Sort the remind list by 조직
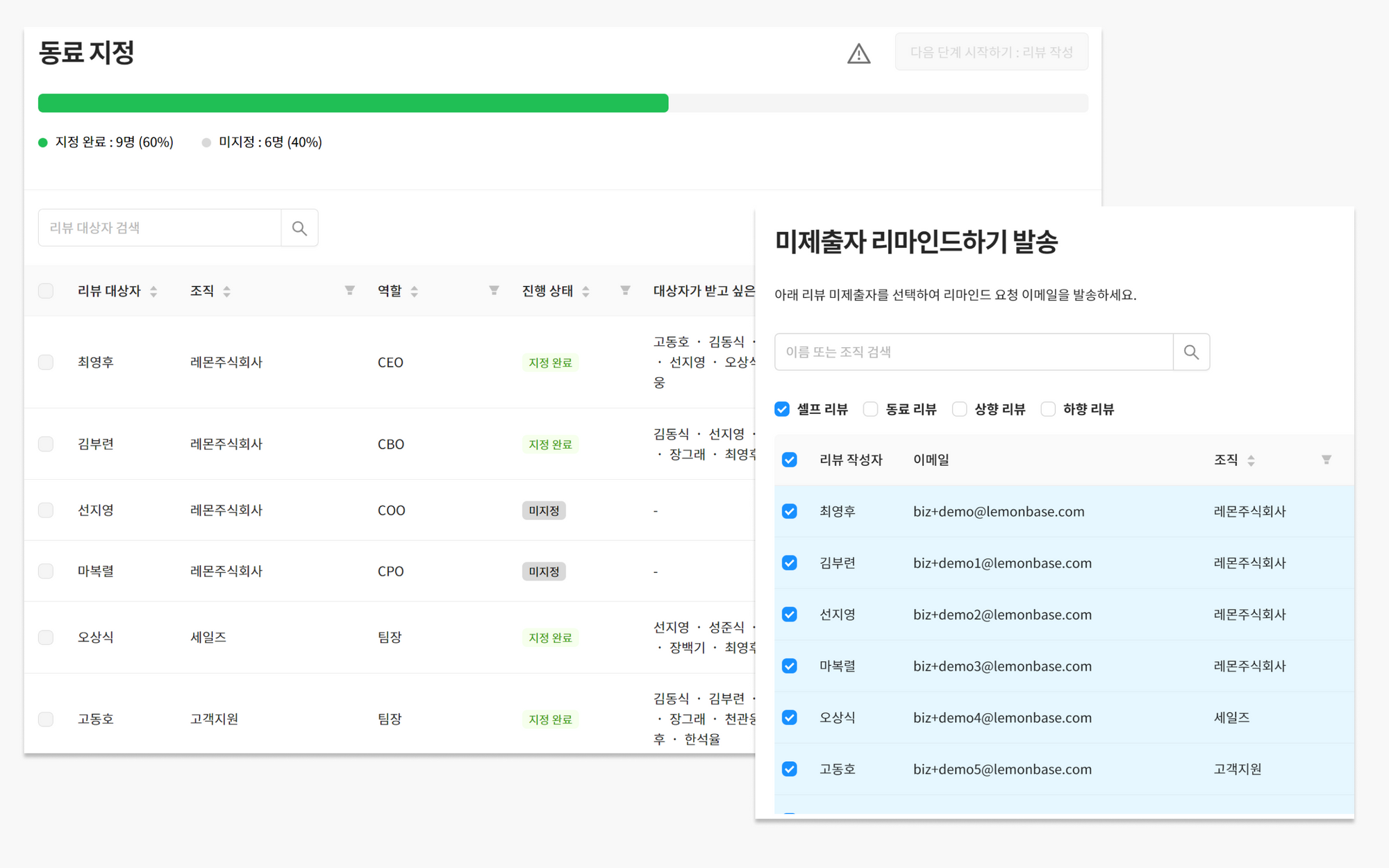 tap(1252, 459)
